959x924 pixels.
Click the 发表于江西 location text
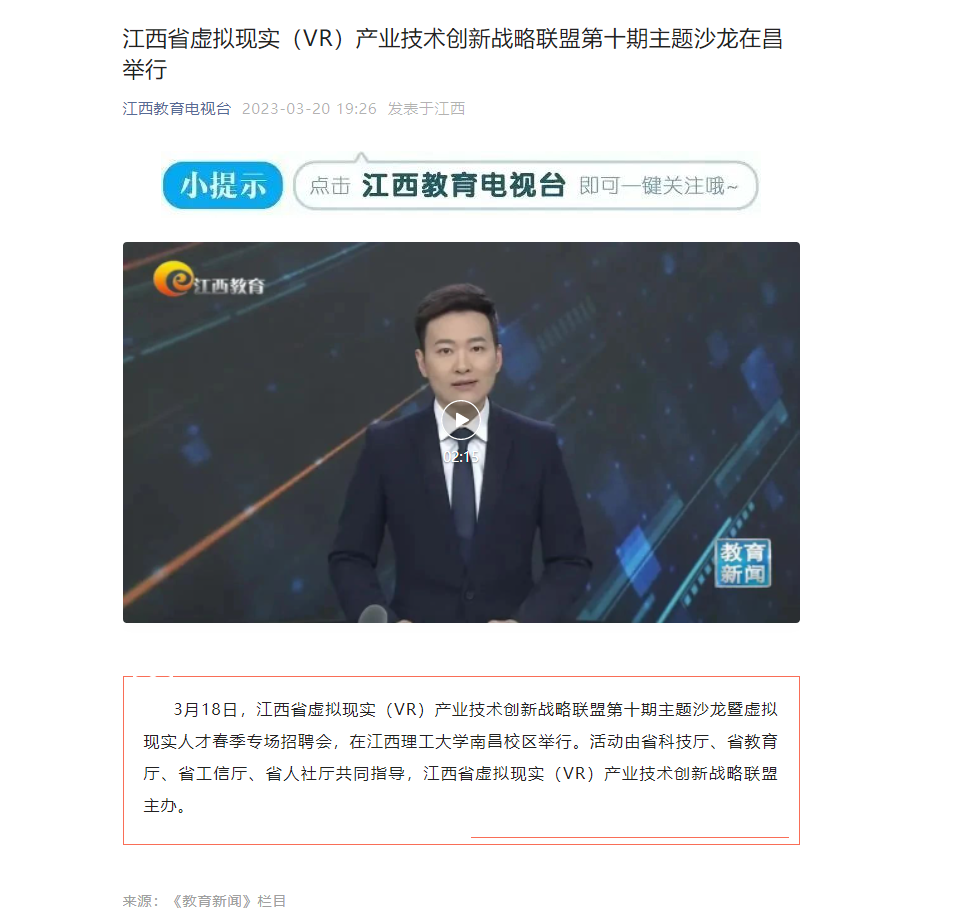pos(426,109)
